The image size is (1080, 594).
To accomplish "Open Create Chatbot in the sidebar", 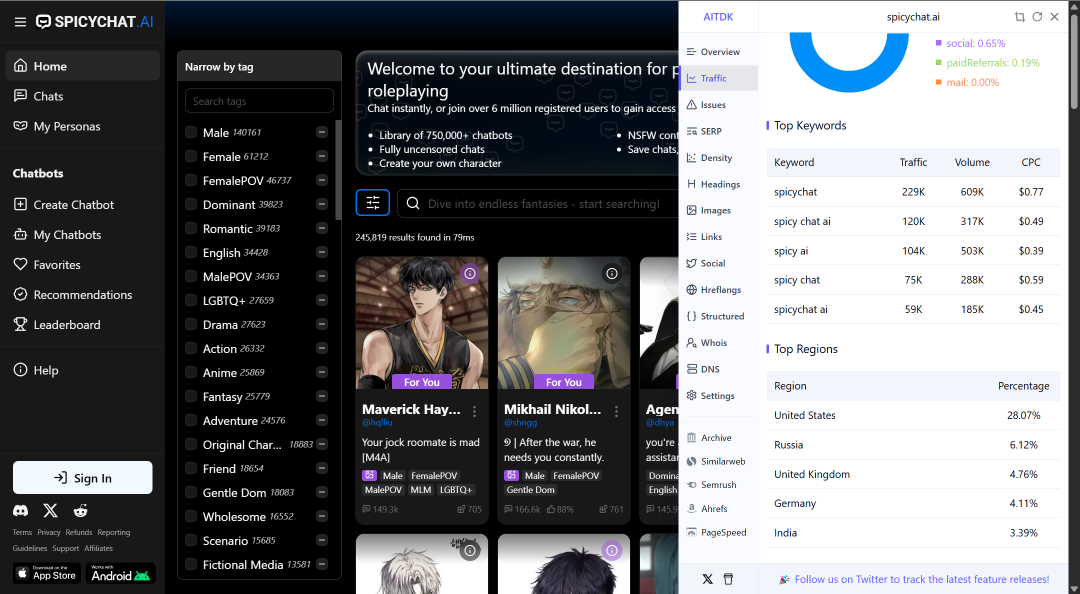I will tap(83, 205).
